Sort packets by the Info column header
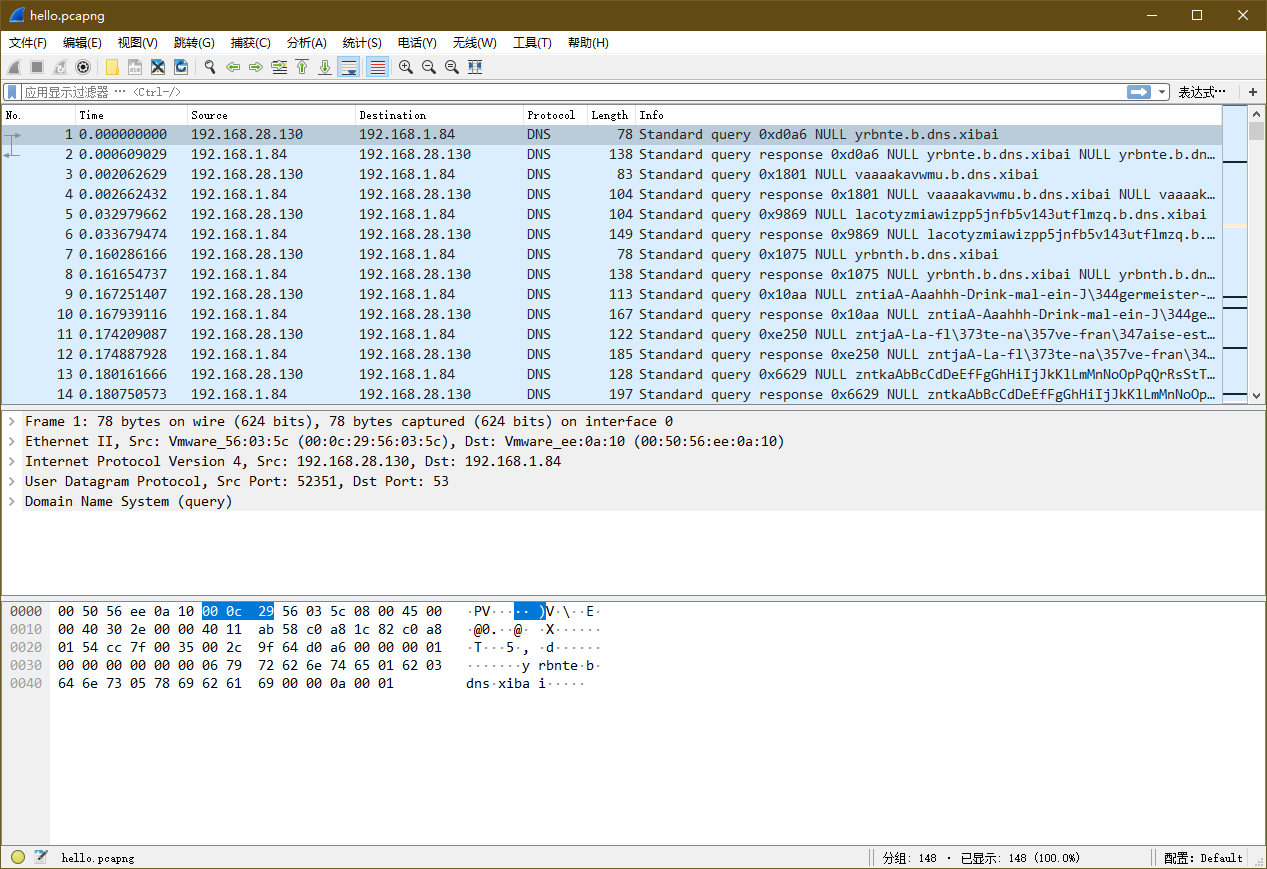 [928, 115]
